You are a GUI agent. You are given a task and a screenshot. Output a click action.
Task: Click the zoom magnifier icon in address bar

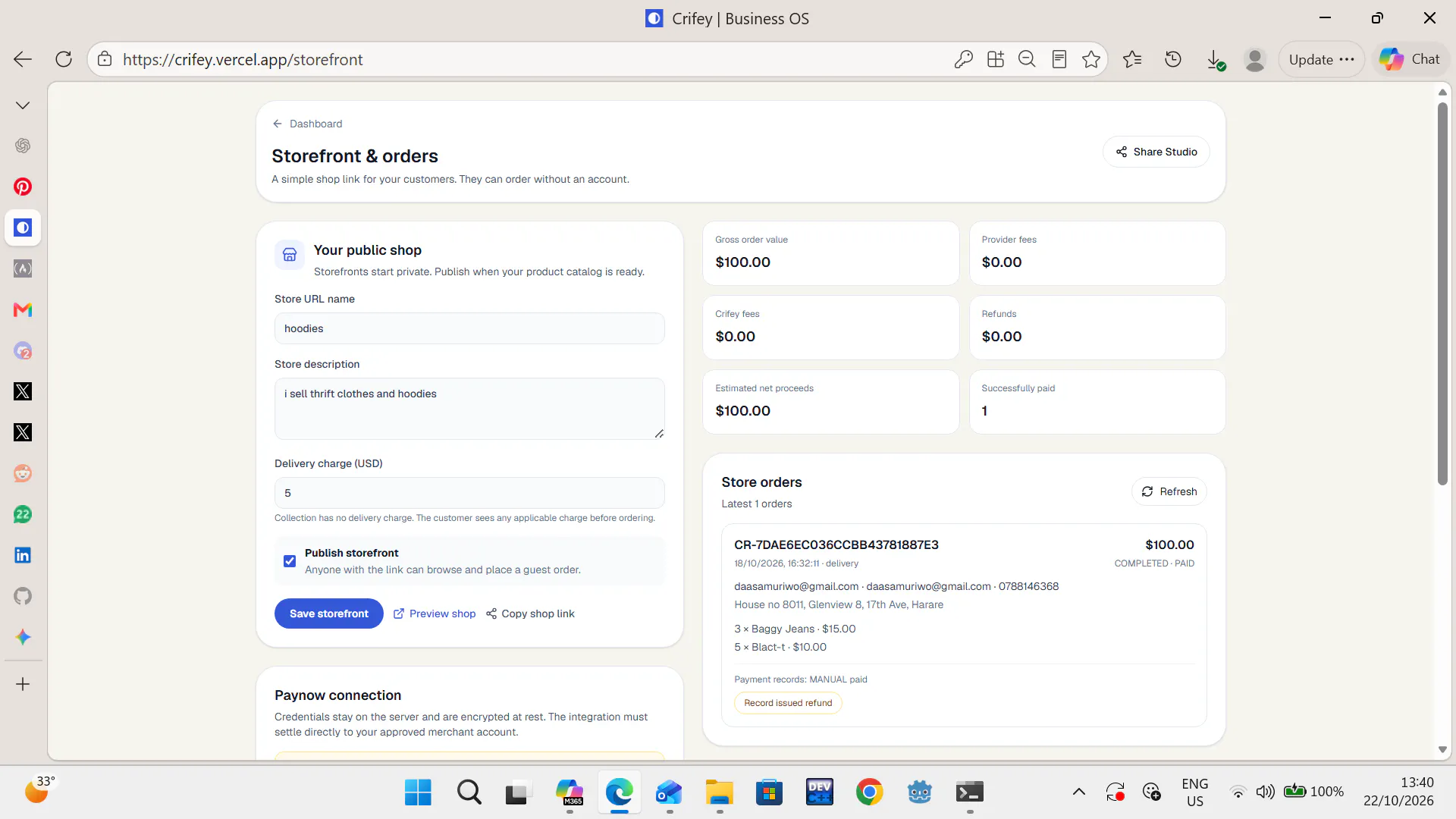point(1027,59)
